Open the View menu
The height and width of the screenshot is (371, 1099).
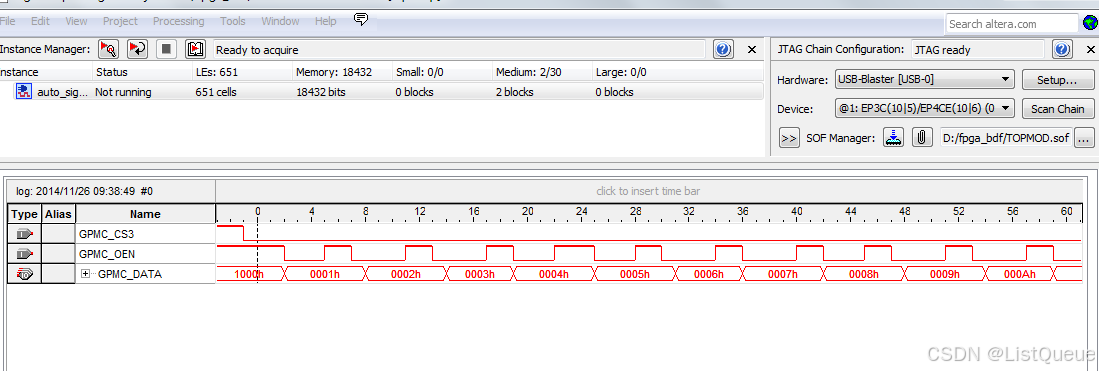pos(76,21)
